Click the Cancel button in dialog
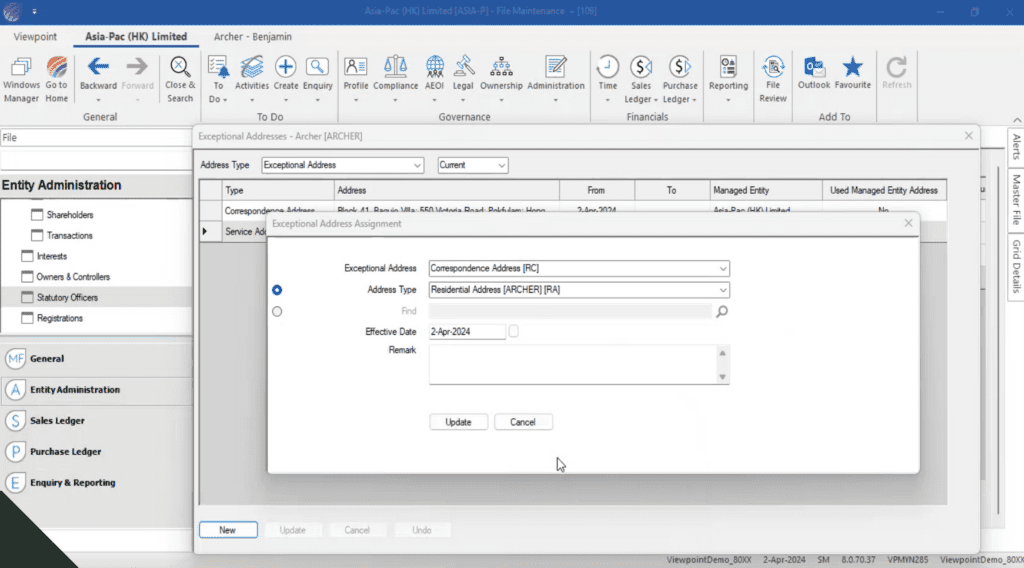Viewport: 1024px width, 568px height. 523,422
